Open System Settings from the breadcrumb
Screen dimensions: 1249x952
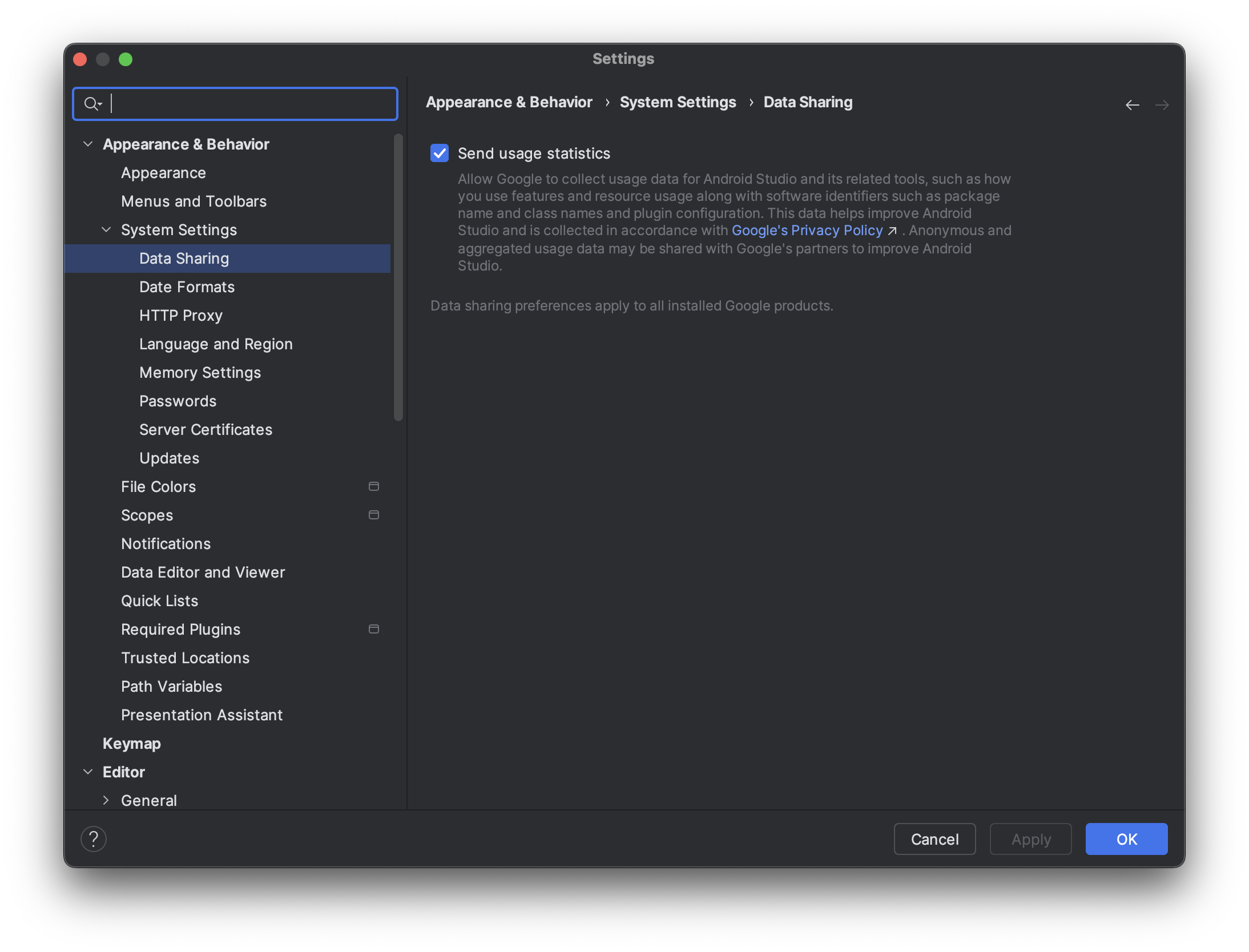(x=678, y=102)
